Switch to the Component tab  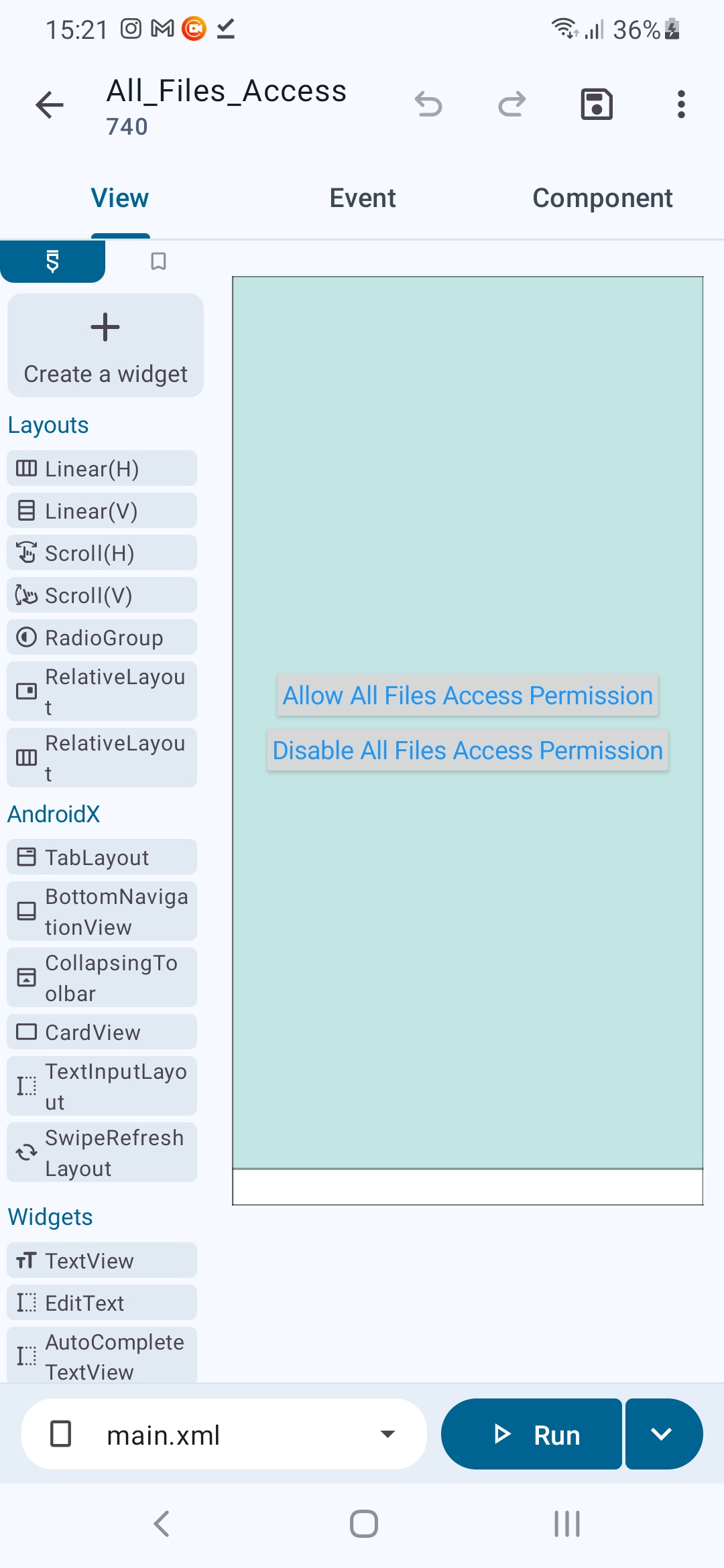click(x=603, y=198)
